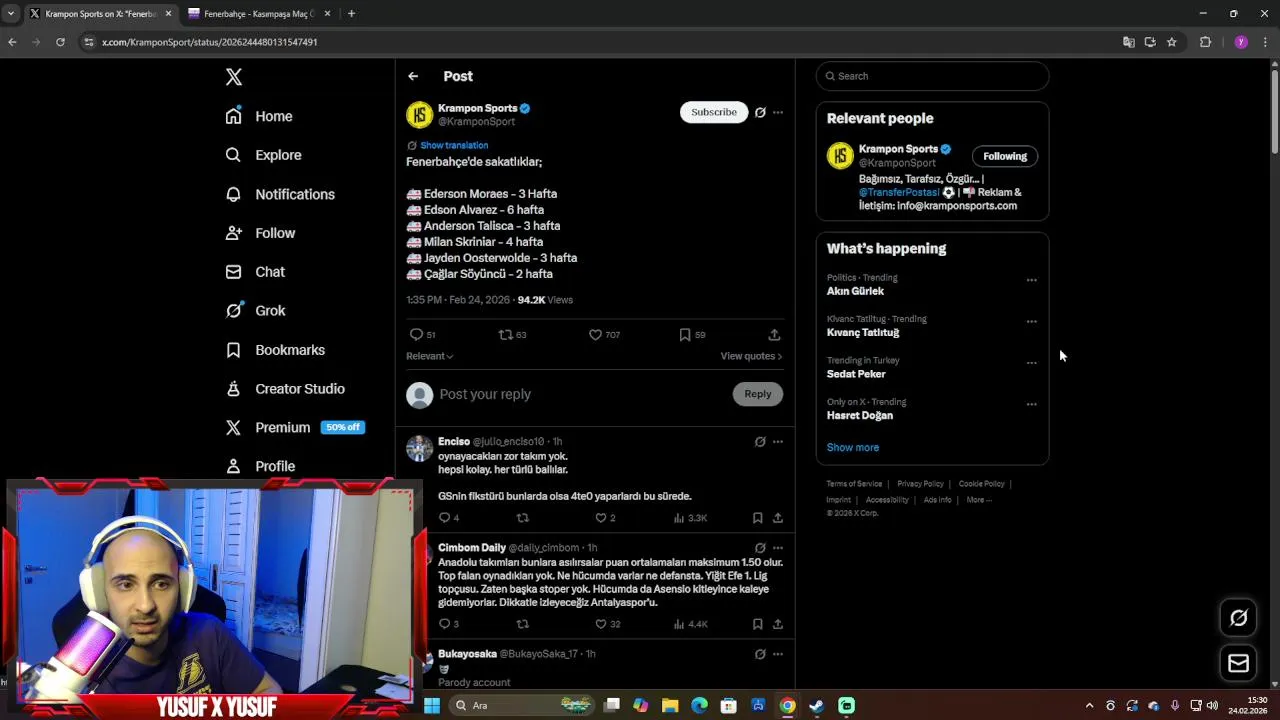Expand Relevant replies sort dropdown
This screenshot has width=1280, height=720.
(429, 356)
